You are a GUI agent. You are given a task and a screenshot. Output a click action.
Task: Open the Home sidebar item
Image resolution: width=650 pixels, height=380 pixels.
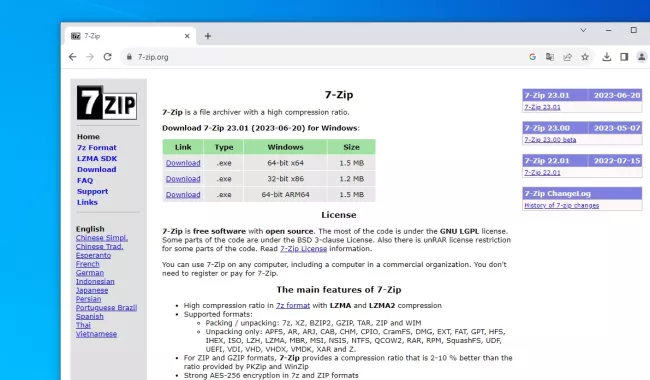coord(88,137)
